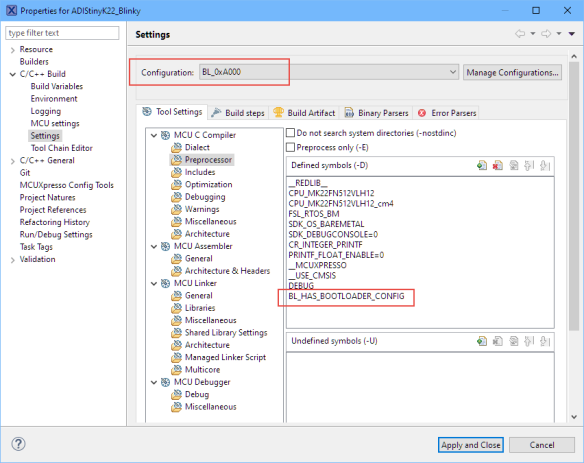Enable Do not search system directories

[291, 133]
